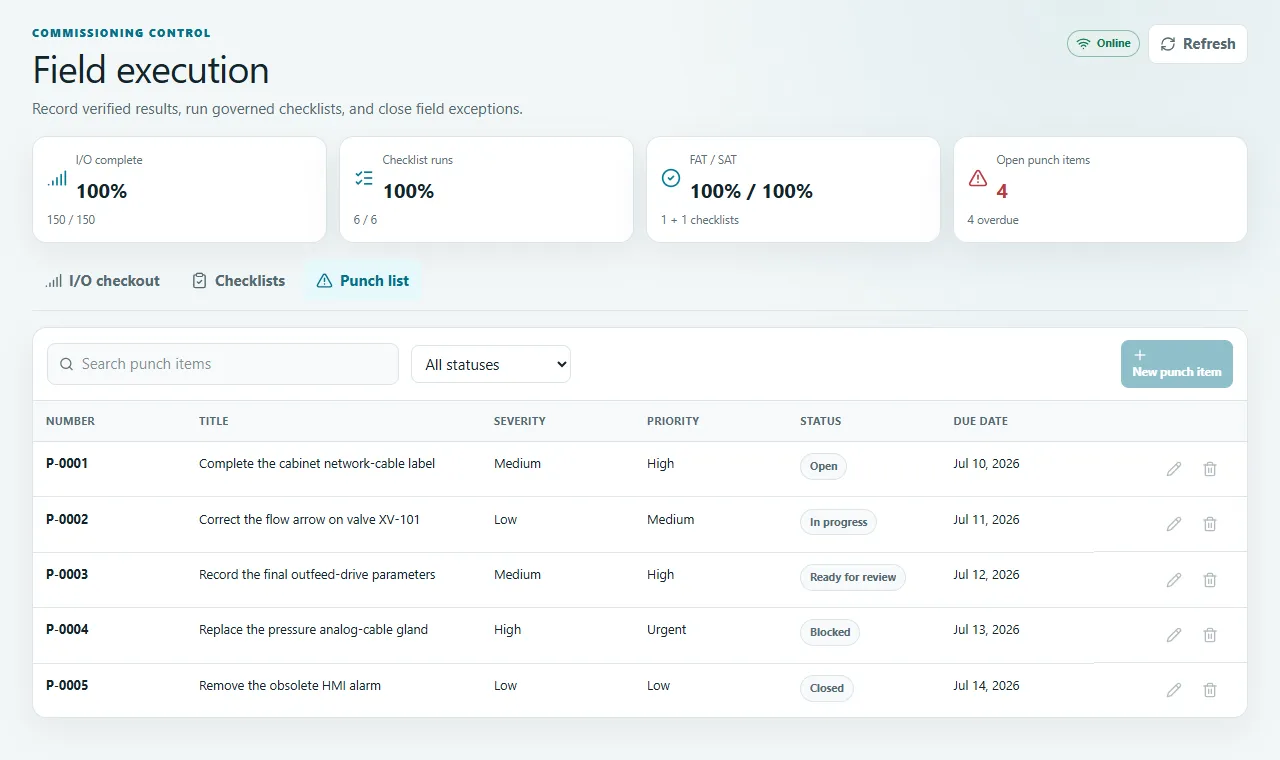Viewport: 1280px width, 760px height.
Task: Click the Blocked status badge
Action: point(830,632)
